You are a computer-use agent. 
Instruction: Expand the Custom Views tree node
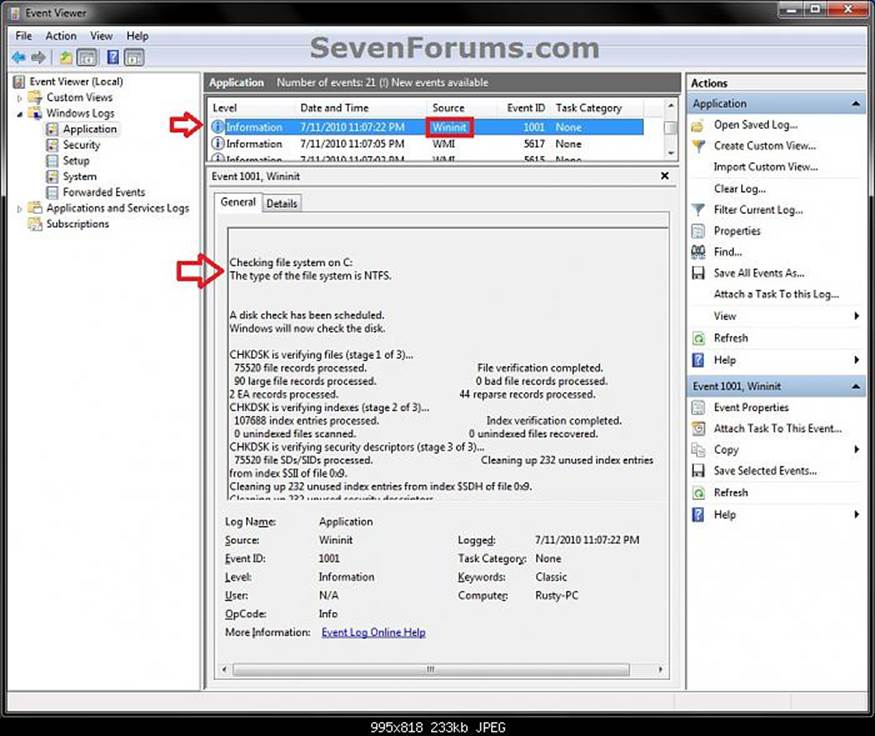point(20,98)
